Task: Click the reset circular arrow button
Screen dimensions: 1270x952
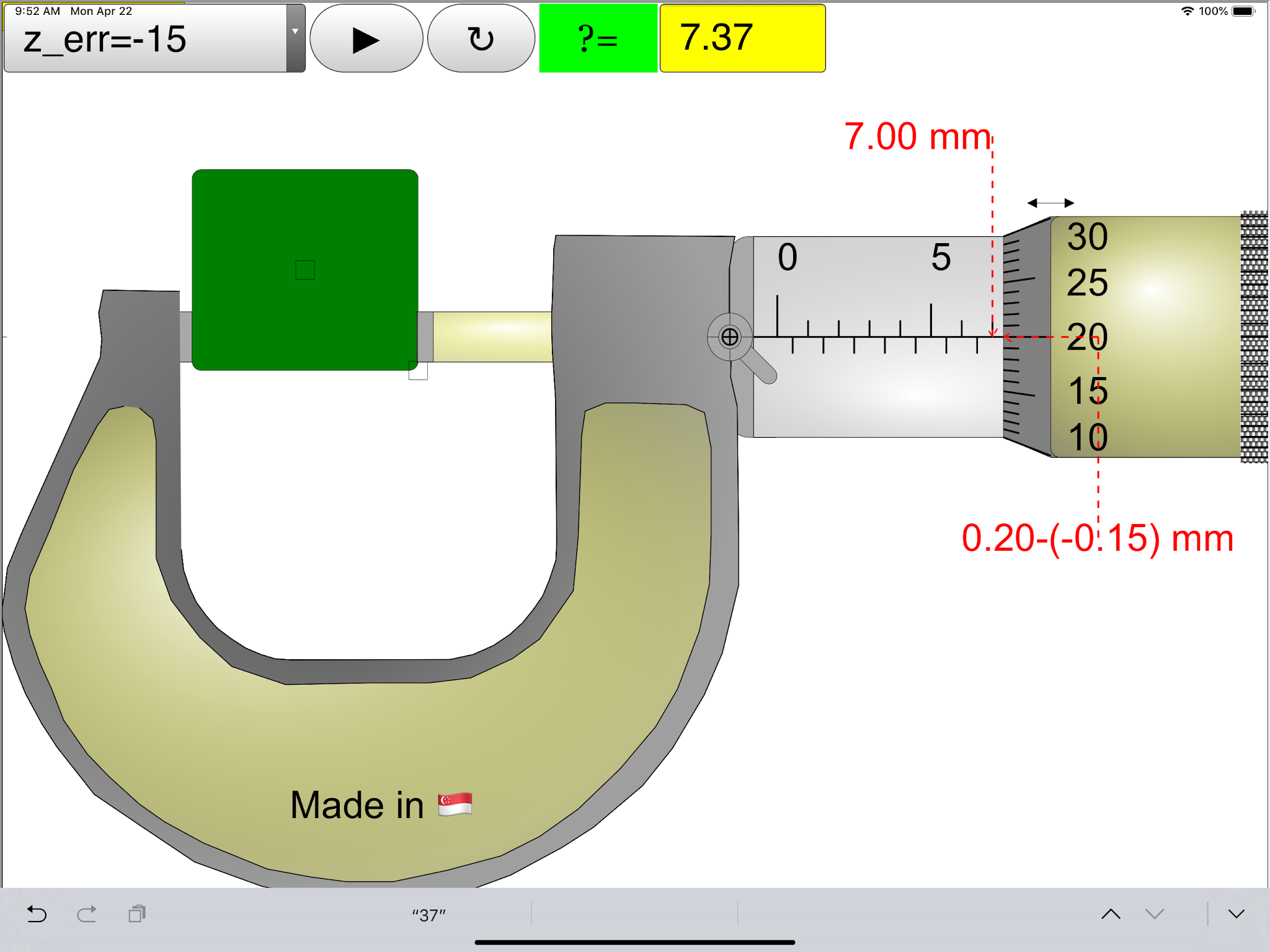Action: pos(481,39)
